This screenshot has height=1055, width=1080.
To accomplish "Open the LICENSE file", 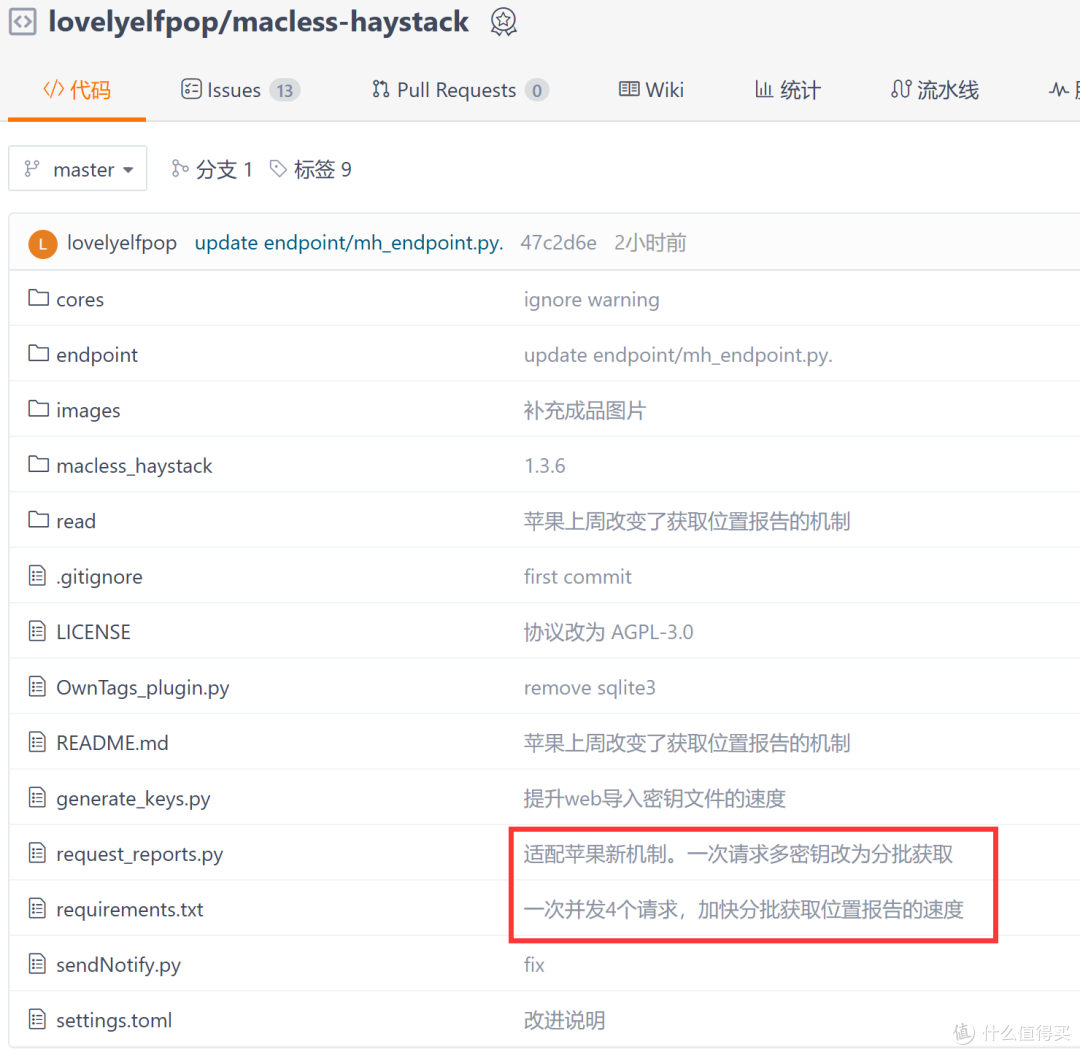I will (93, 632).
